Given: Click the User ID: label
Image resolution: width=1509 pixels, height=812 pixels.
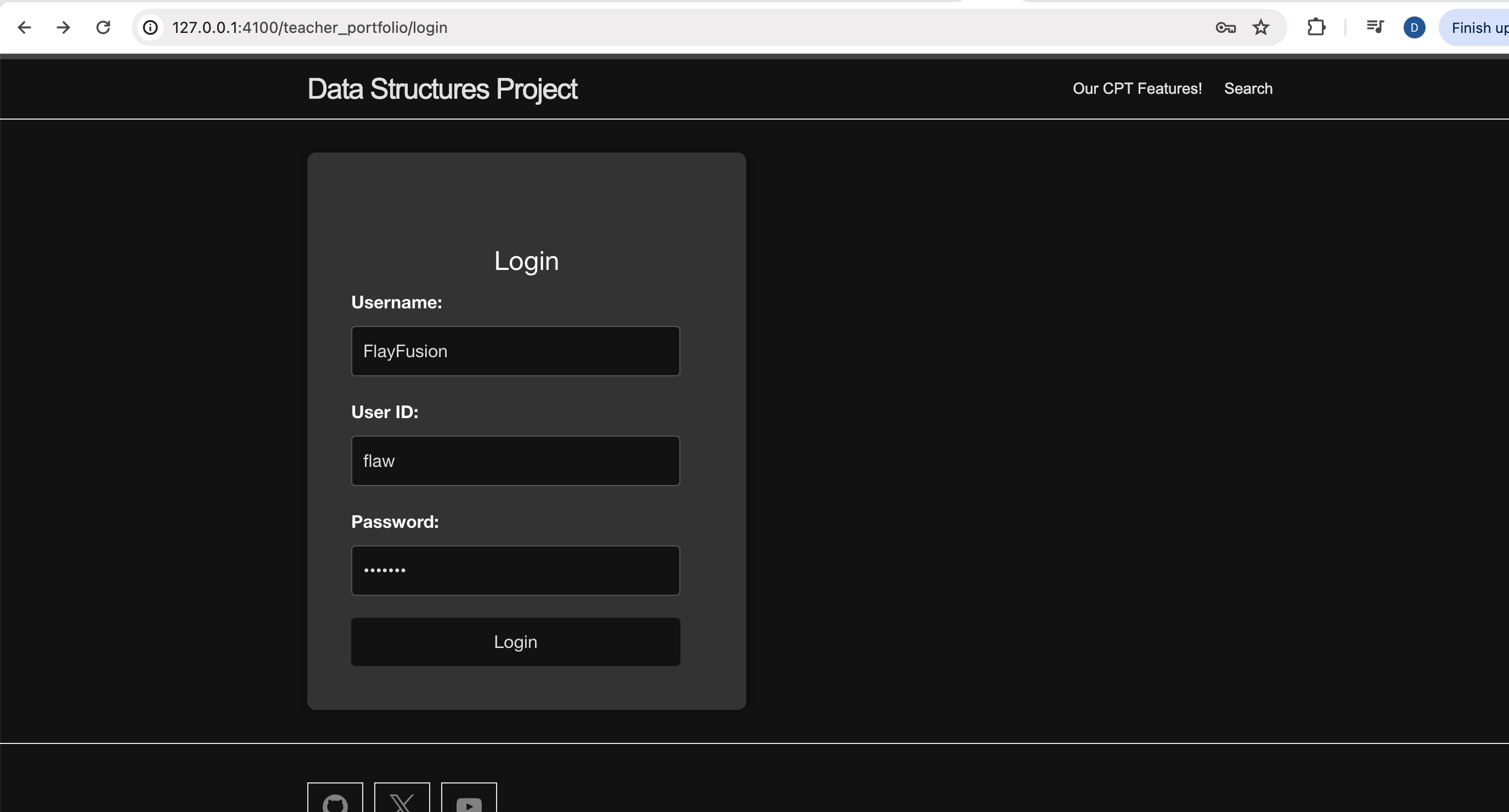Looking at the screenshot, I should tap(385, 412).
